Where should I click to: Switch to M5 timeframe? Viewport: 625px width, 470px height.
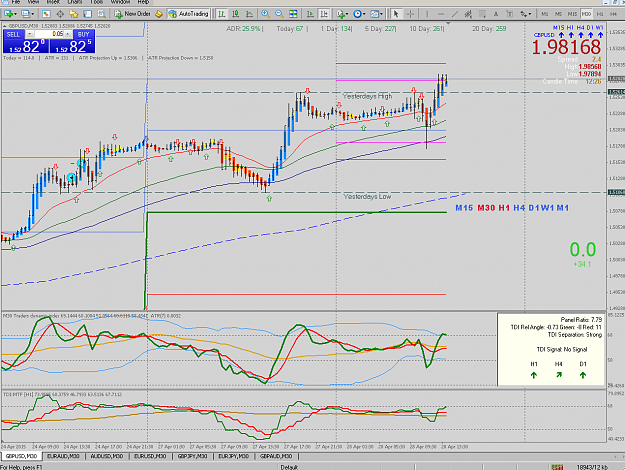click(x=558, y=14)
